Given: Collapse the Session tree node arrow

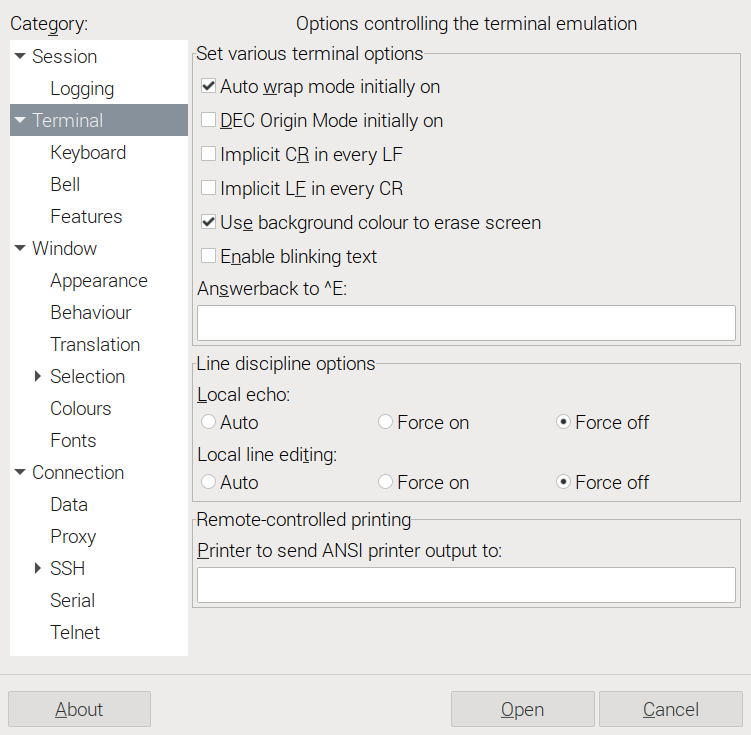Looking at the screenshot, I should tap(20, 57).
